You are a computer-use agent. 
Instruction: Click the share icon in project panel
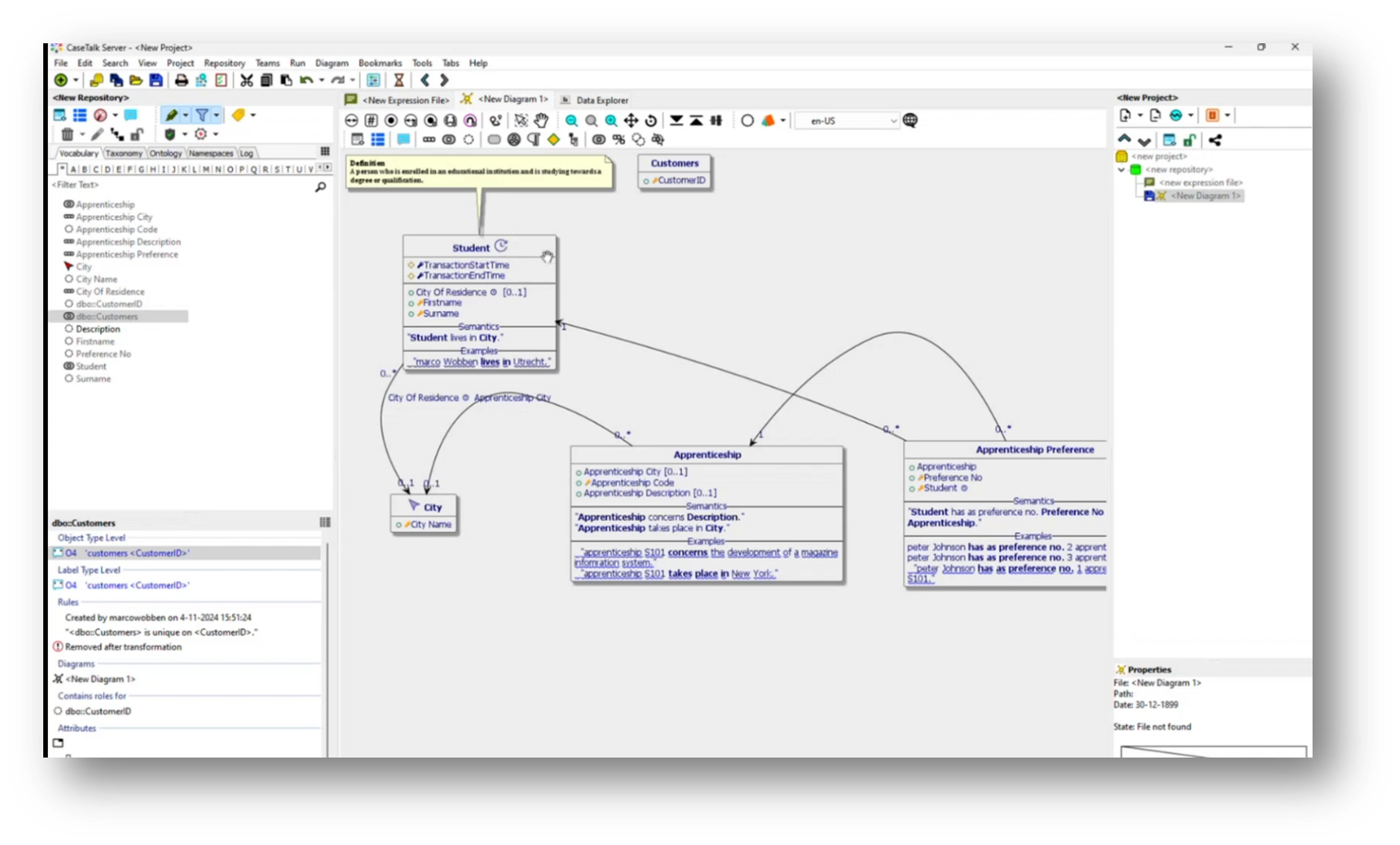coord(1215,140)
